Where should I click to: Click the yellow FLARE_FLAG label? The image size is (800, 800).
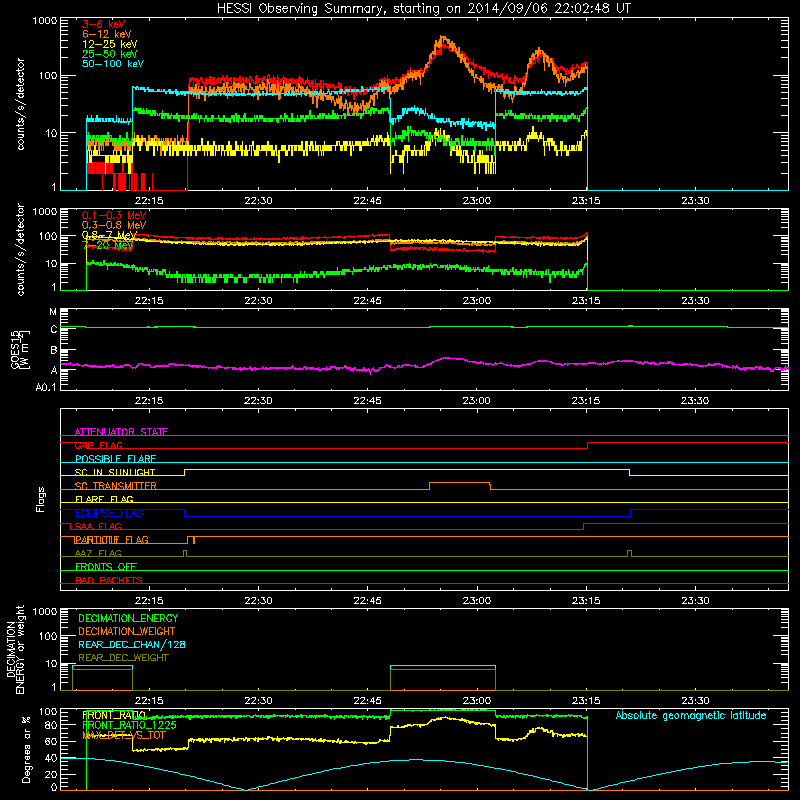coord(104,499)
